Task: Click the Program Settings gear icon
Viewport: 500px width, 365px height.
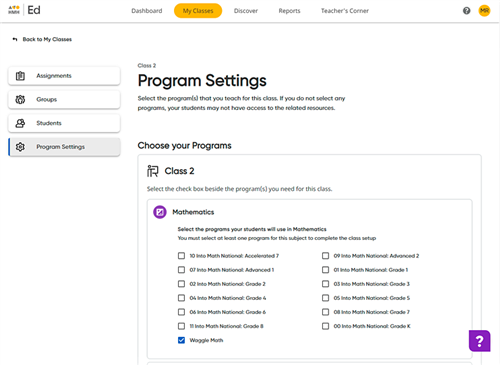Action: point(20,147)
